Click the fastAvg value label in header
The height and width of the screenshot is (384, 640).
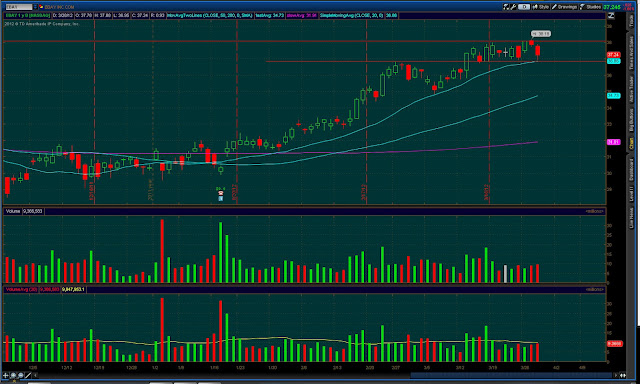270,16
